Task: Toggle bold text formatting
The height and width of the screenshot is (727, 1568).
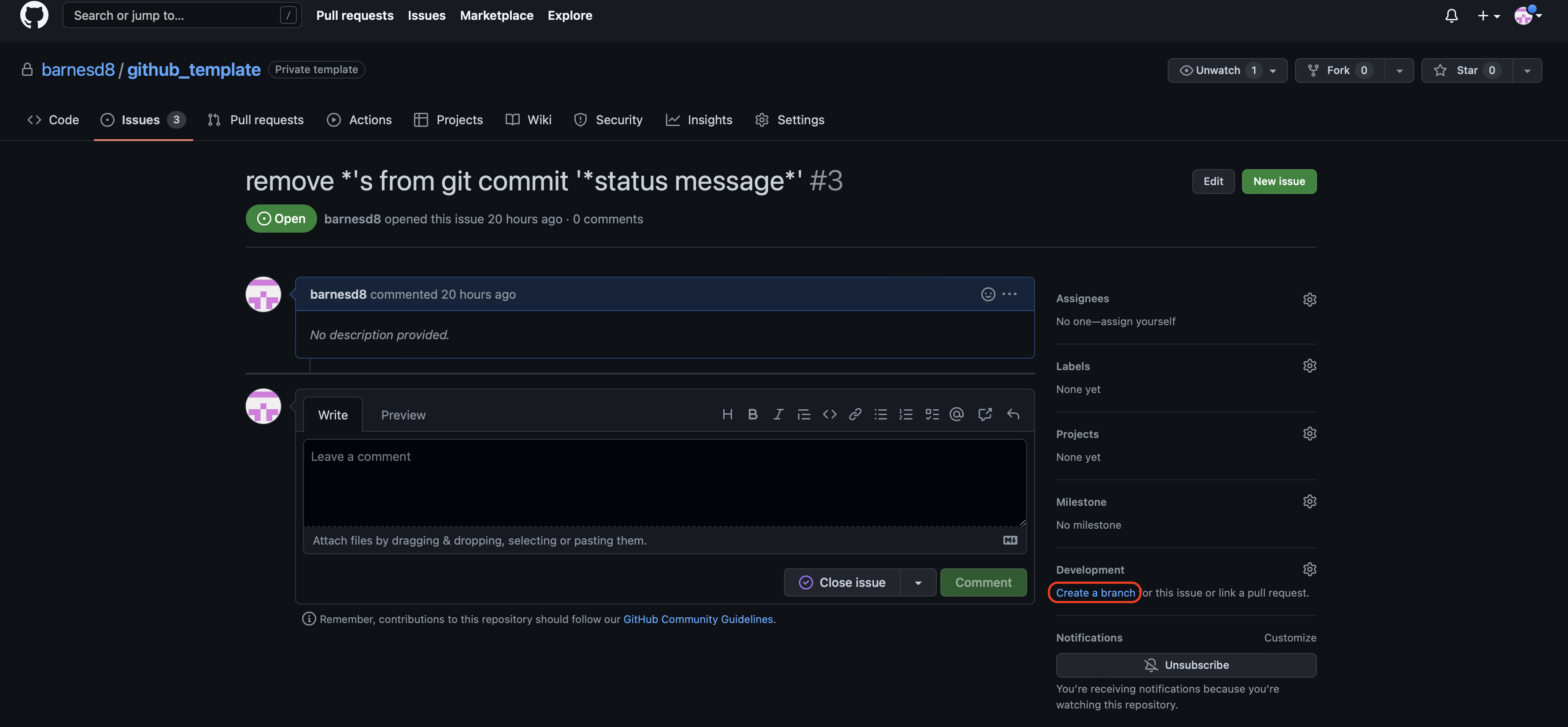Action: point(752,415)
